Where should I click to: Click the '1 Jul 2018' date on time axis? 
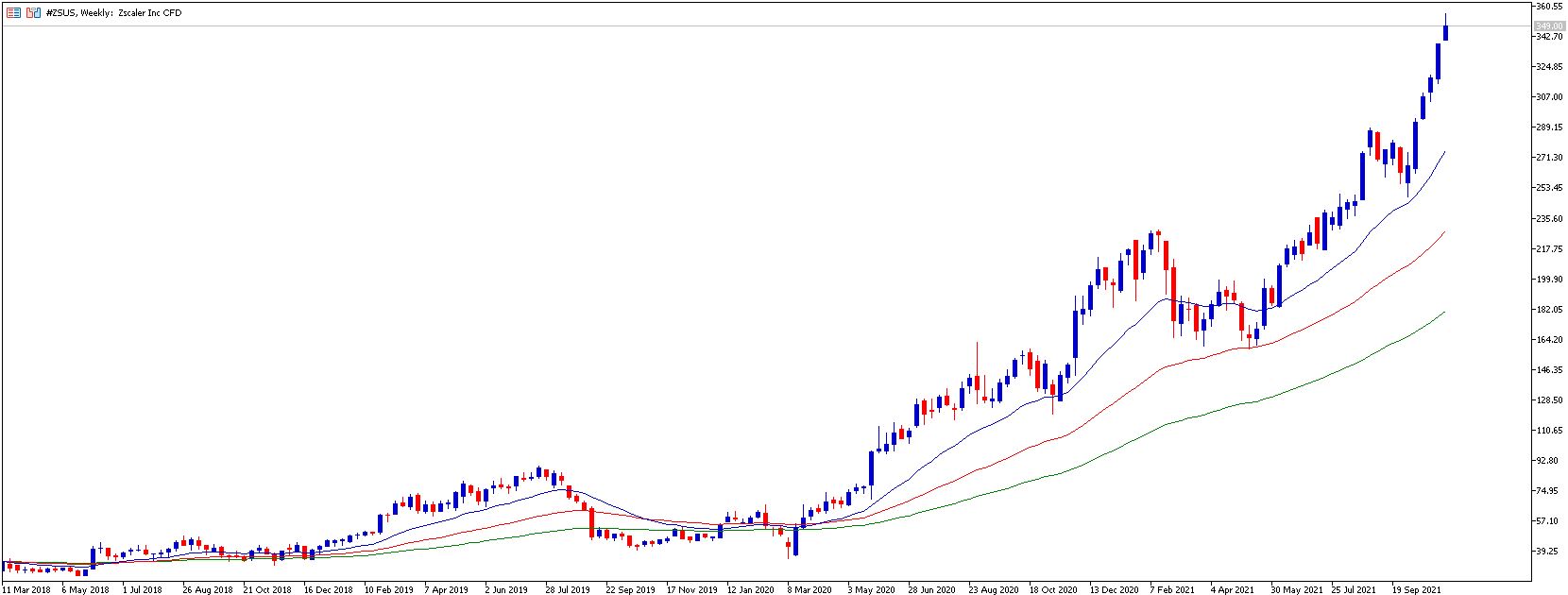pos(144,589)
